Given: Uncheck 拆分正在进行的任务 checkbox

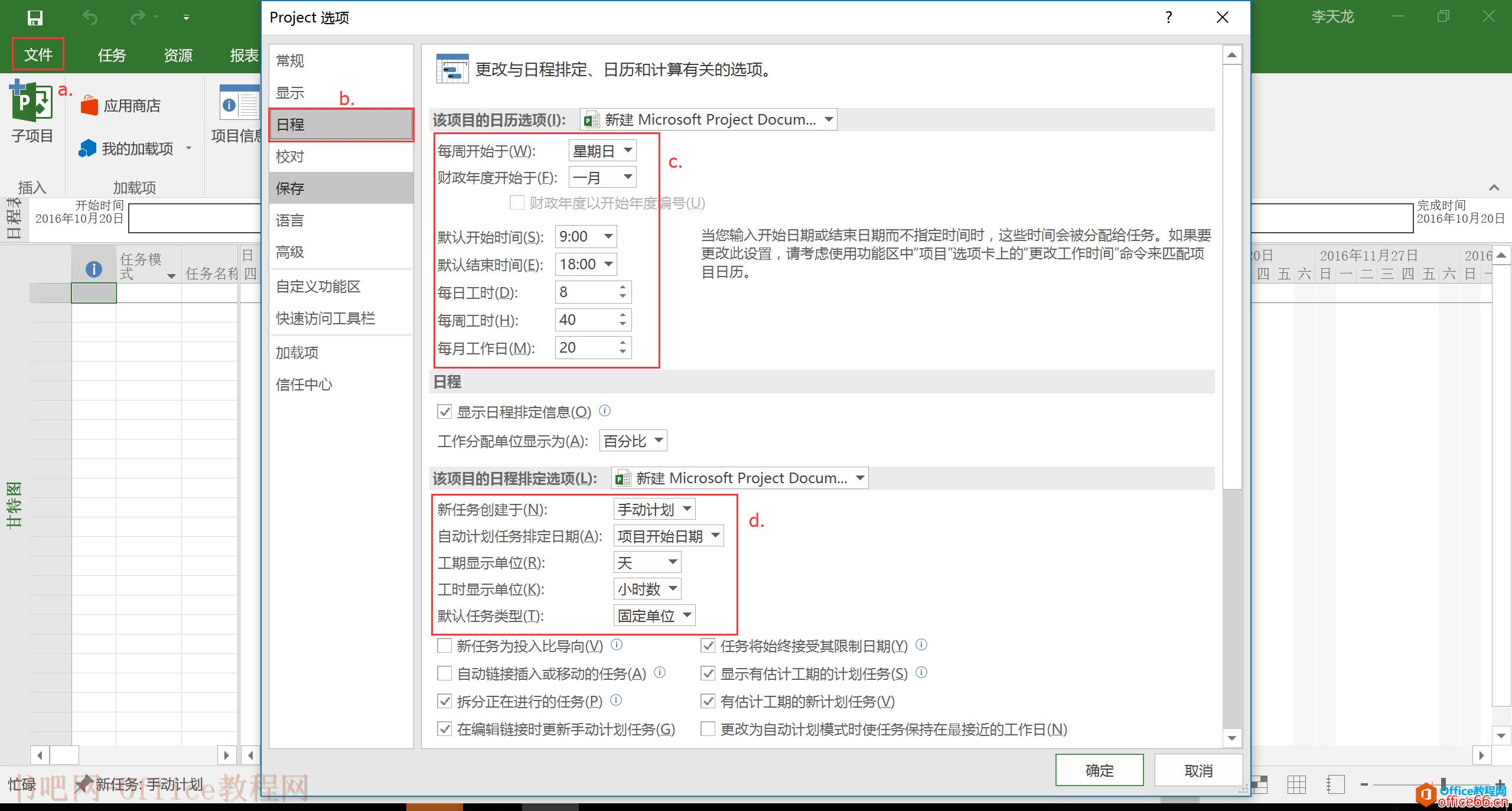Looking at the screenshot, I should pos(444,701).
